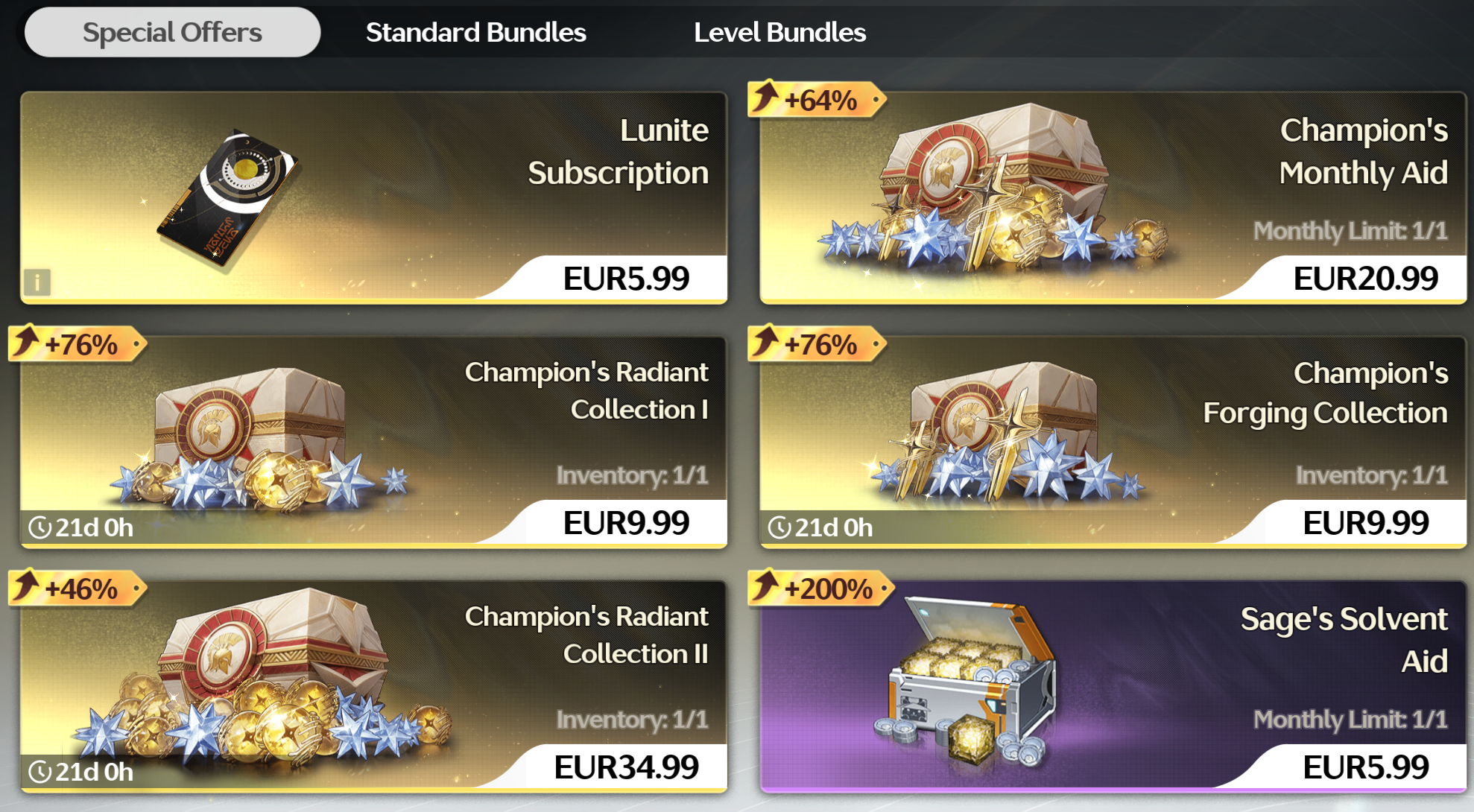The width and height of the screenshot is (1474, 812).
Task: Click the +46% bonus badge
Action: 78,589
